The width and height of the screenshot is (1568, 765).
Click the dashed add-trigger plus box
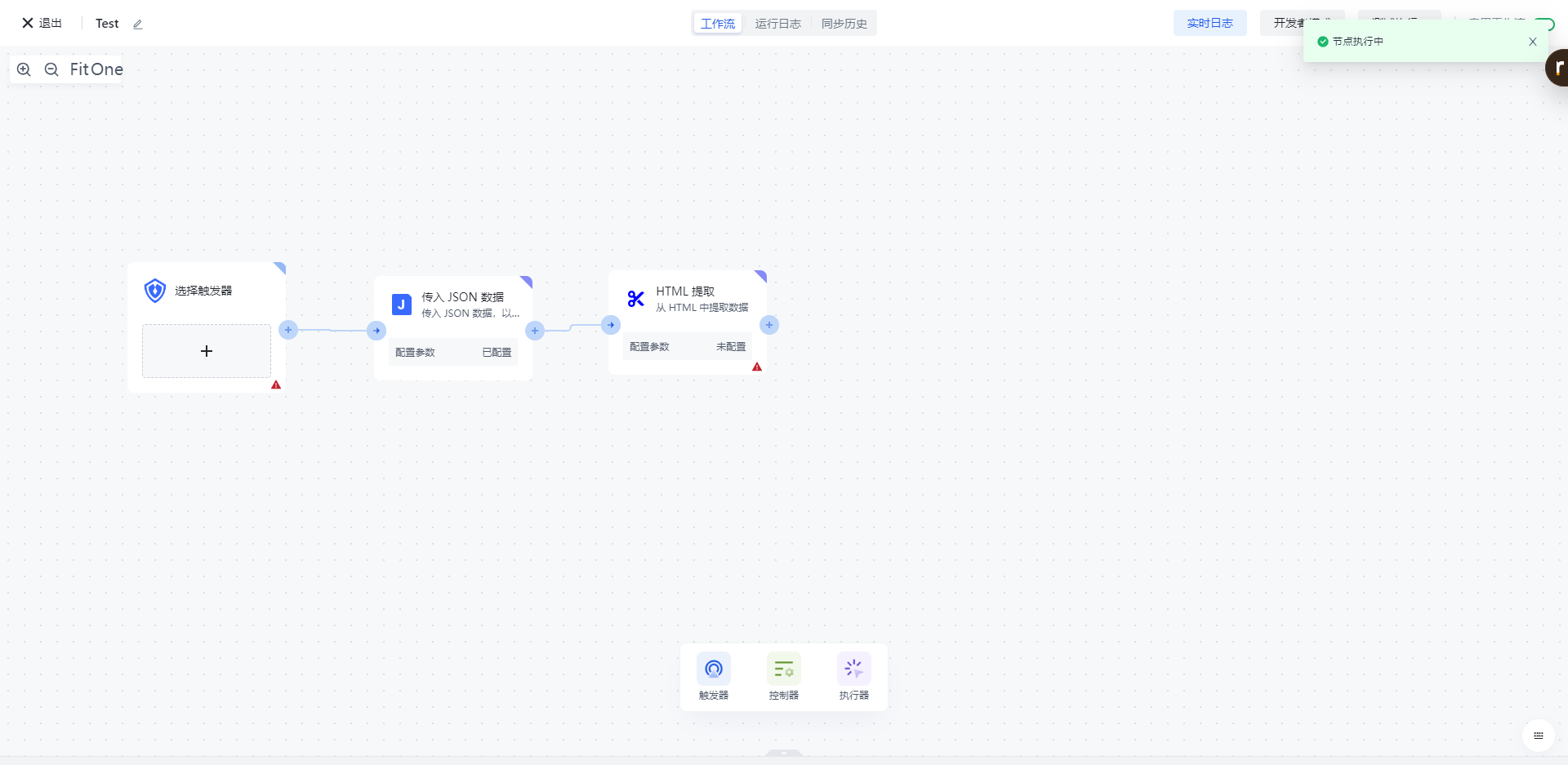(x=207, y=351)
